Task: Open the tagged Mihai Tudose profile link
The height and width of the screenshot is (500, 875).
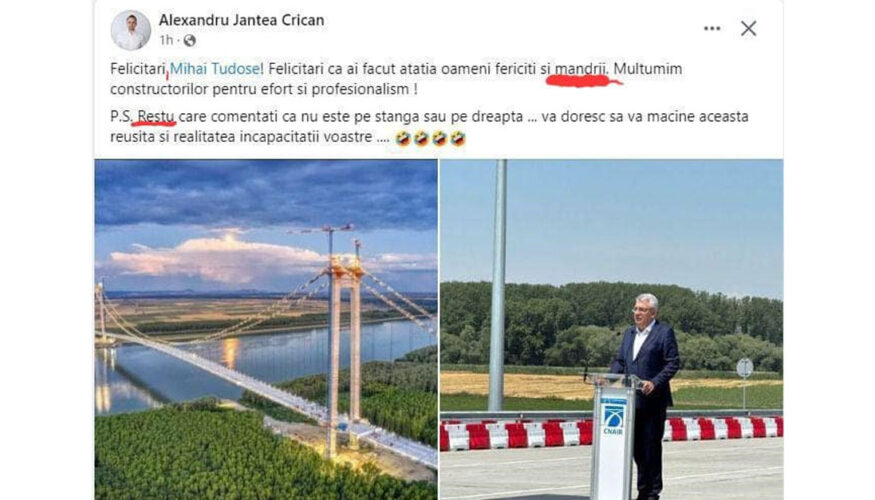Action: click(214, 69)
